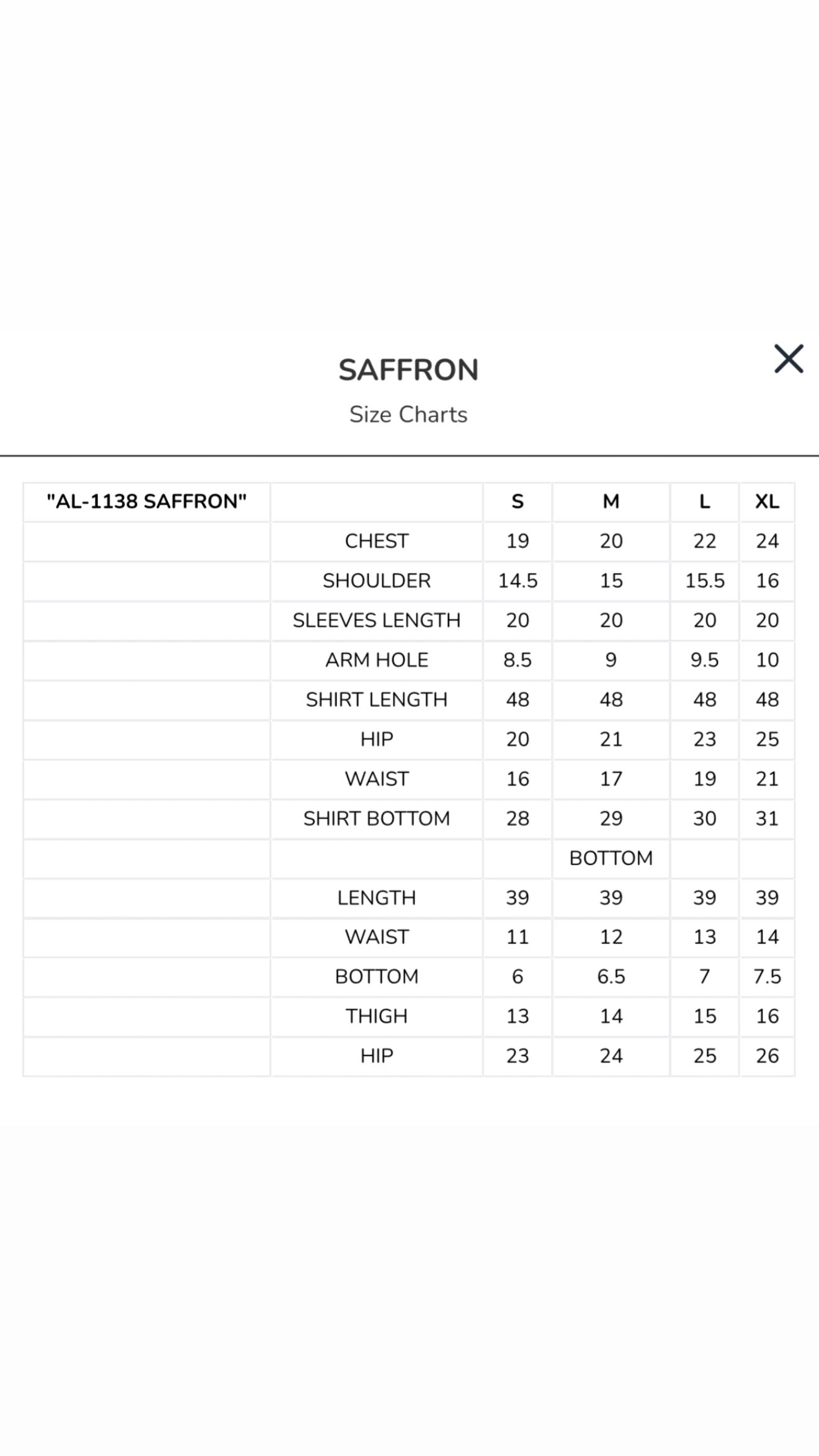The width and height of the screenshot is (819, 1456).
Task: Select chest value 19 for size S
Action: pos(518,541)
